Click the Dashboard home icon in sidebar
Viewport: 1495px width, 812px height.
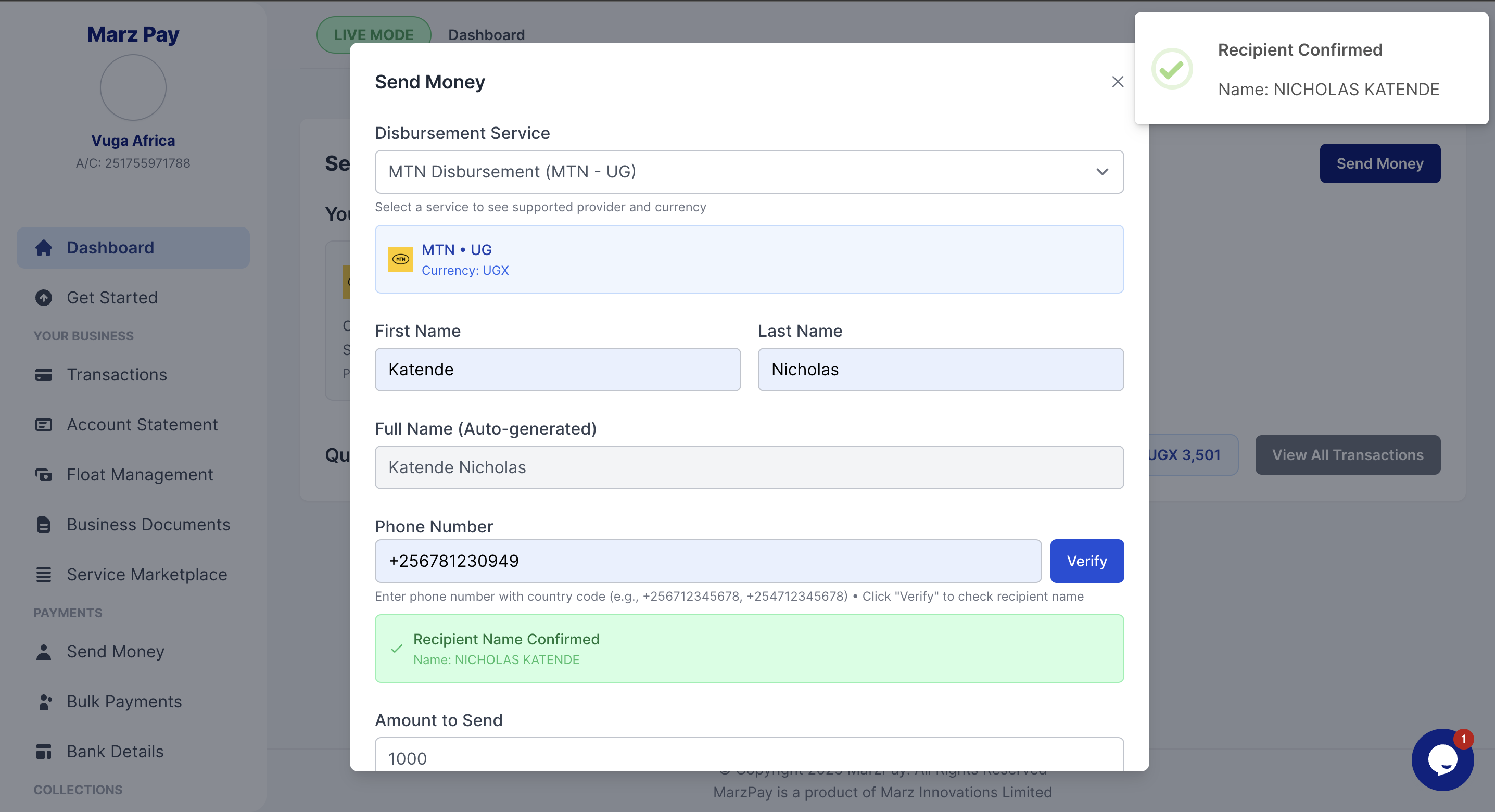click(x=44, y=248)
